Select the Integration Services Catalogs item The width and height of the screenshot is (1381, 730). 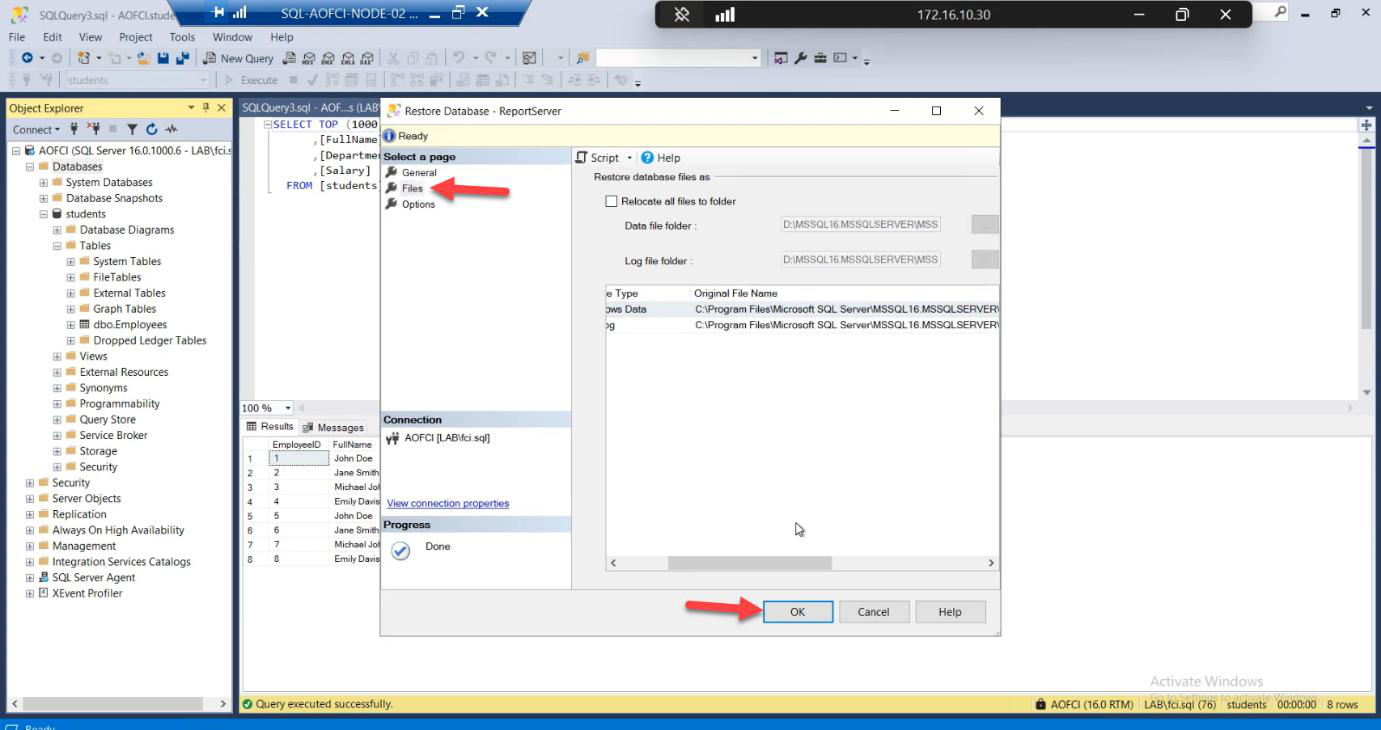click(121, 562)
